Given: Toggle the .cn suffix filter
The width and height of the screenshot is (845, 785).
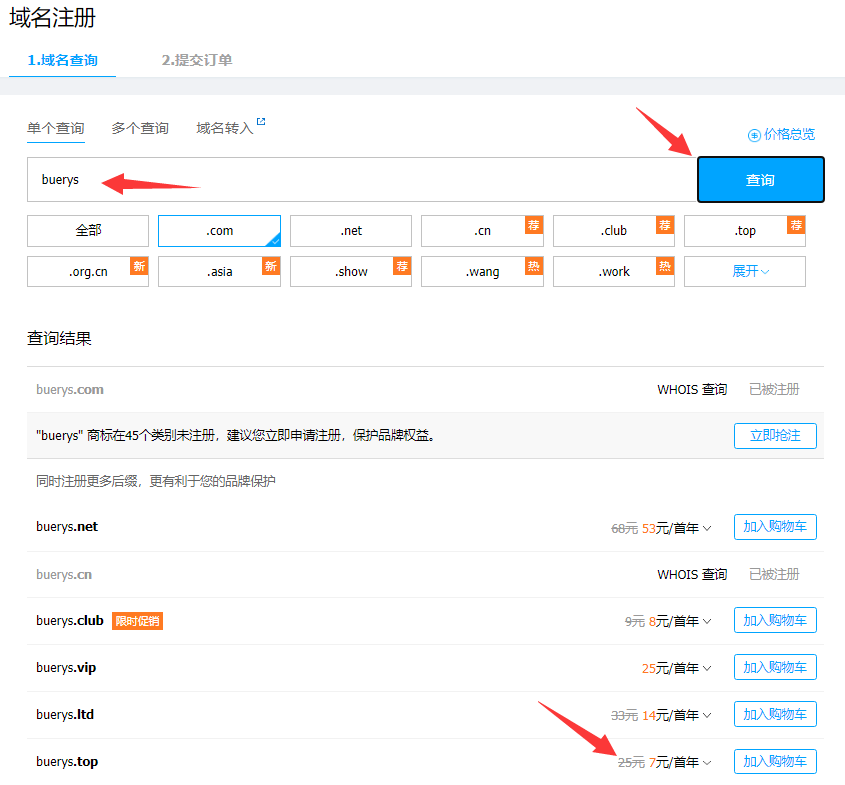Looking at the screenshot, I should [x=482, y=231].
